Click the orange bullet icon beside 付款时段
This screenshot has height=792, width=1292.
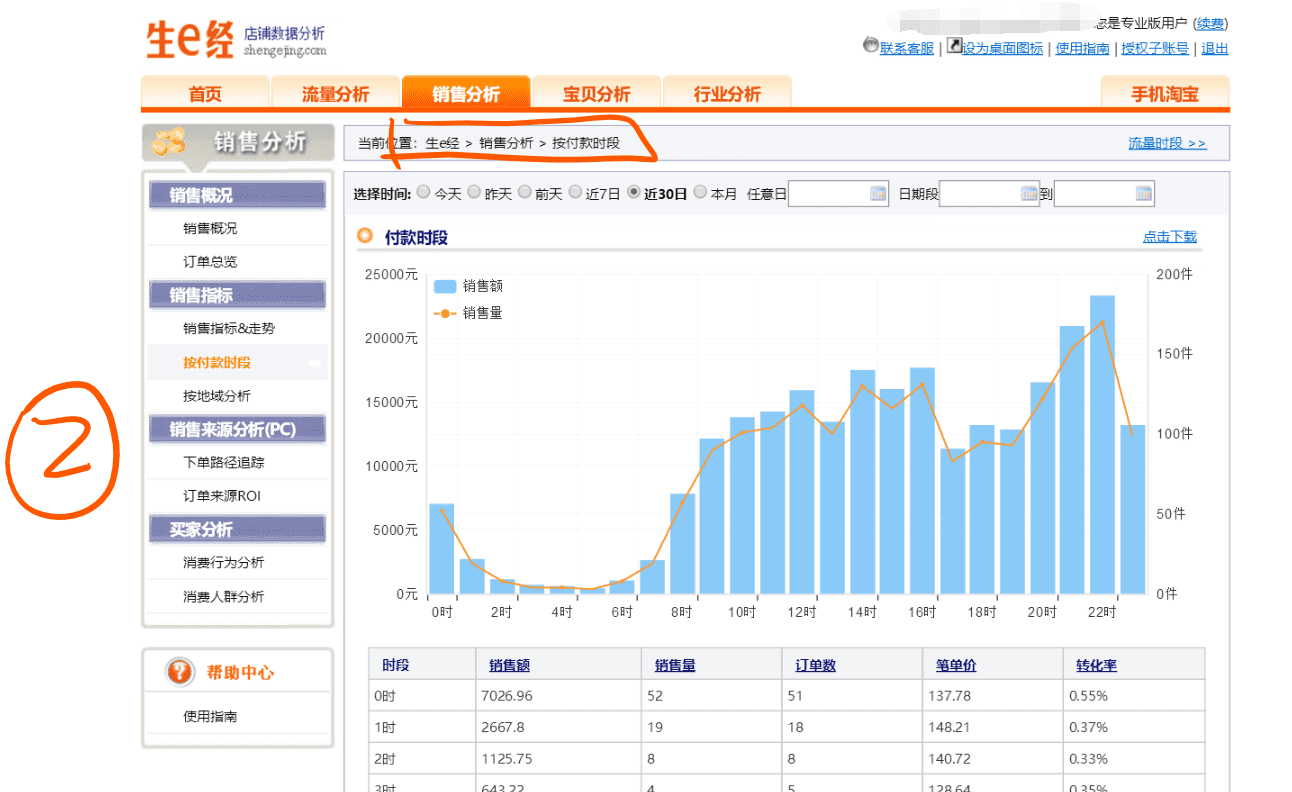pos(365,237)
